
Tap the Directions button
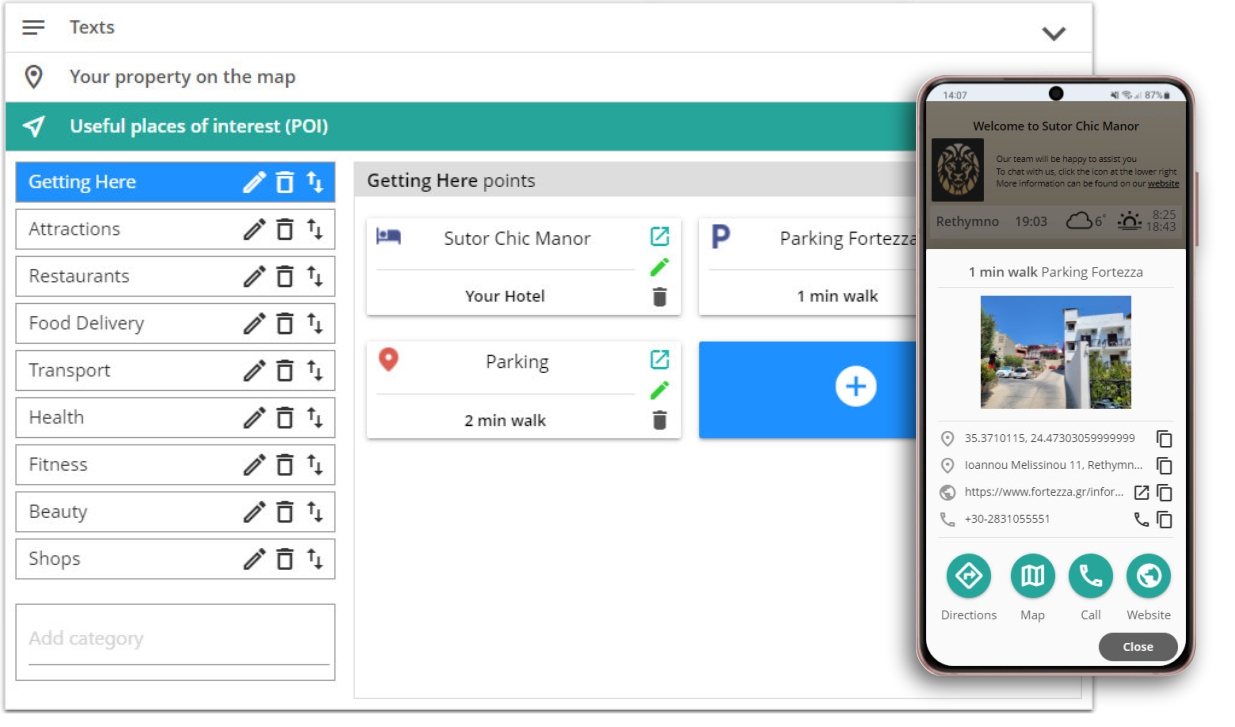tap(968, 576)
